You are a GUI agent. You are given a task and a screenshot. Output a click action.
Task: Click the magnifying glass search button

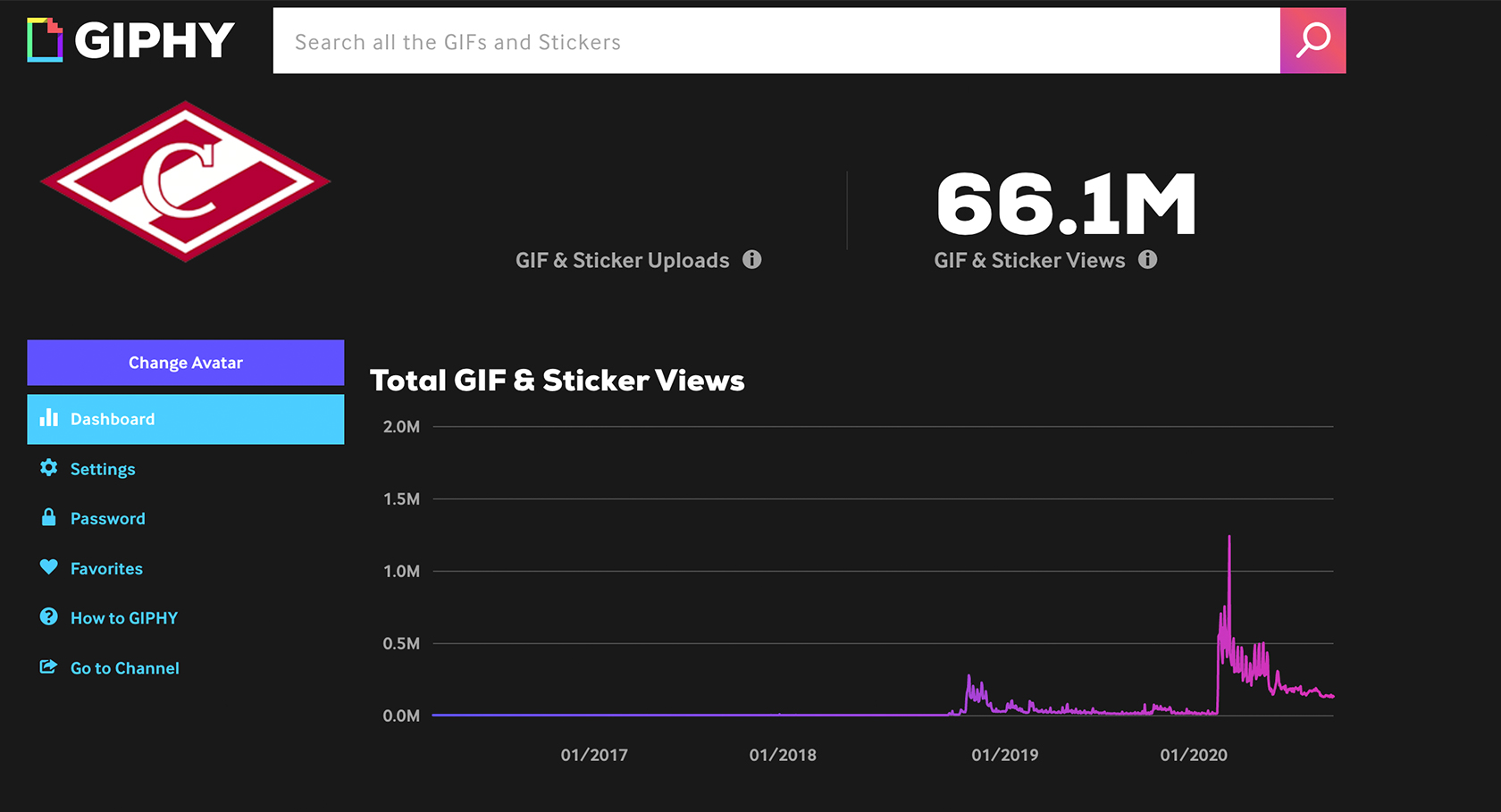(1312, 40)
